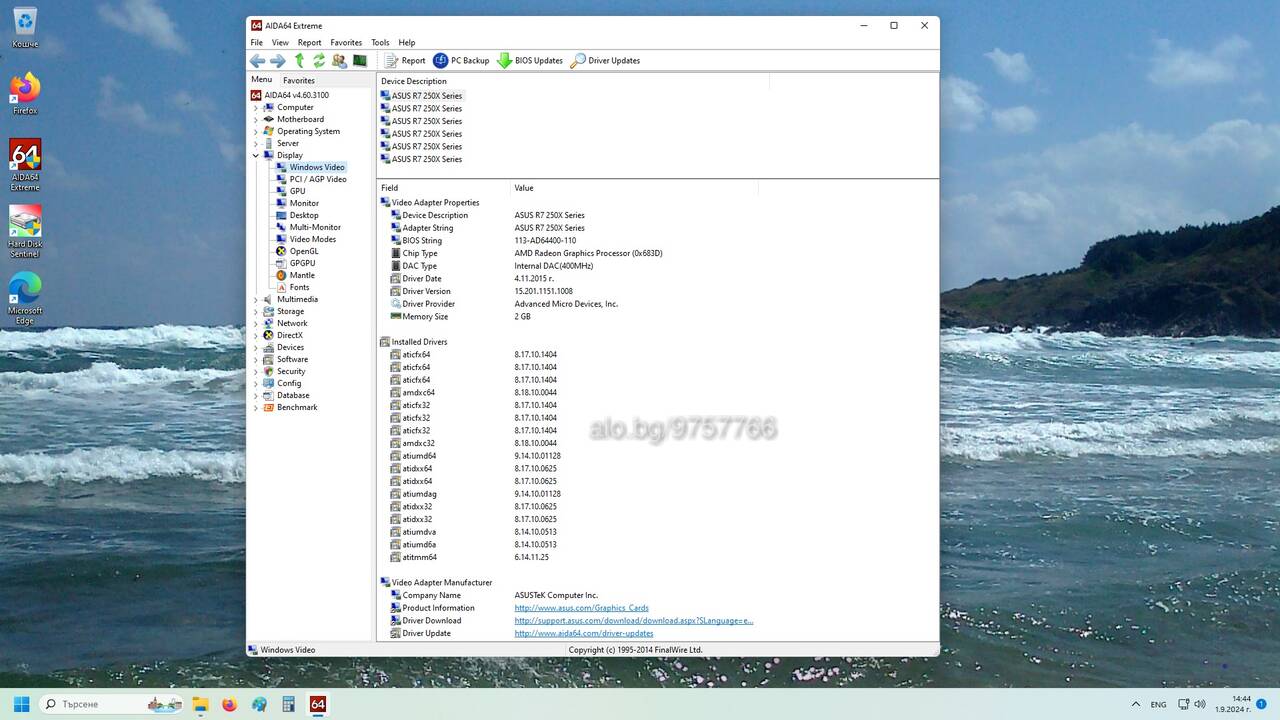Open the support.asus.com driver download link

click(x=634, y=621)
